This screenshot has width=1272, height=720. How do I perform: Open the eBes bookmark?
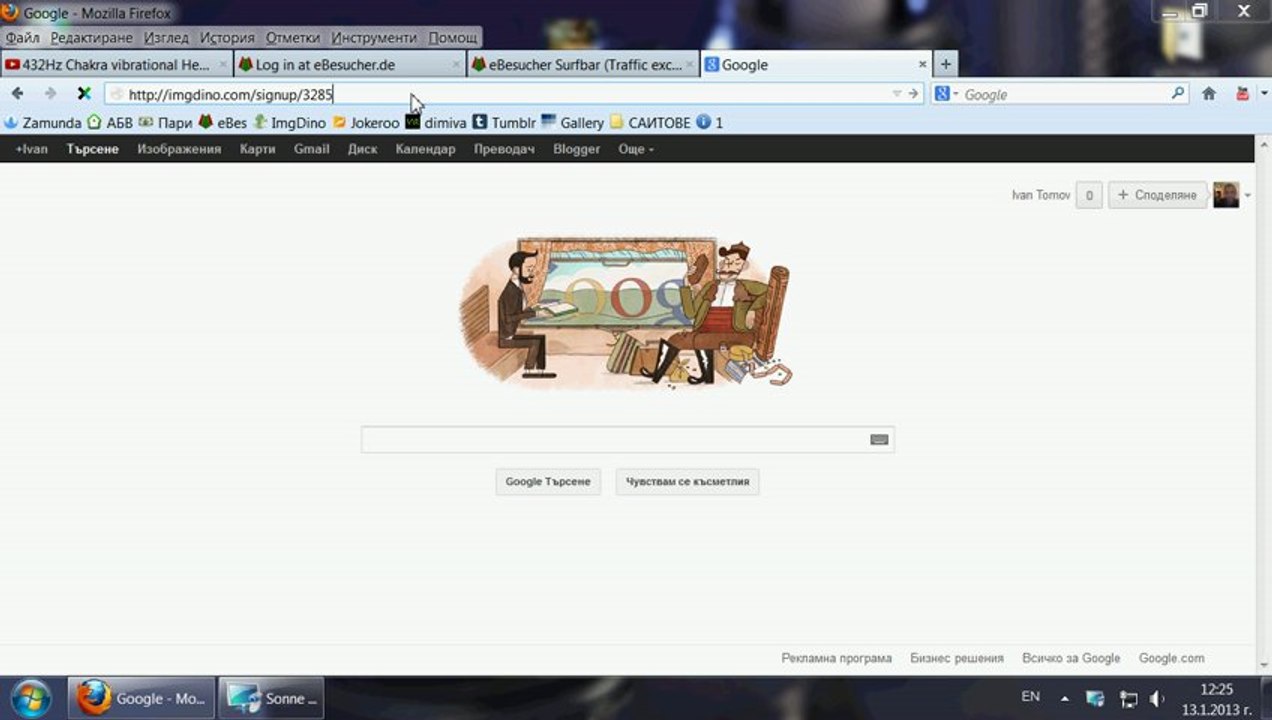click(x=223, y=123)
